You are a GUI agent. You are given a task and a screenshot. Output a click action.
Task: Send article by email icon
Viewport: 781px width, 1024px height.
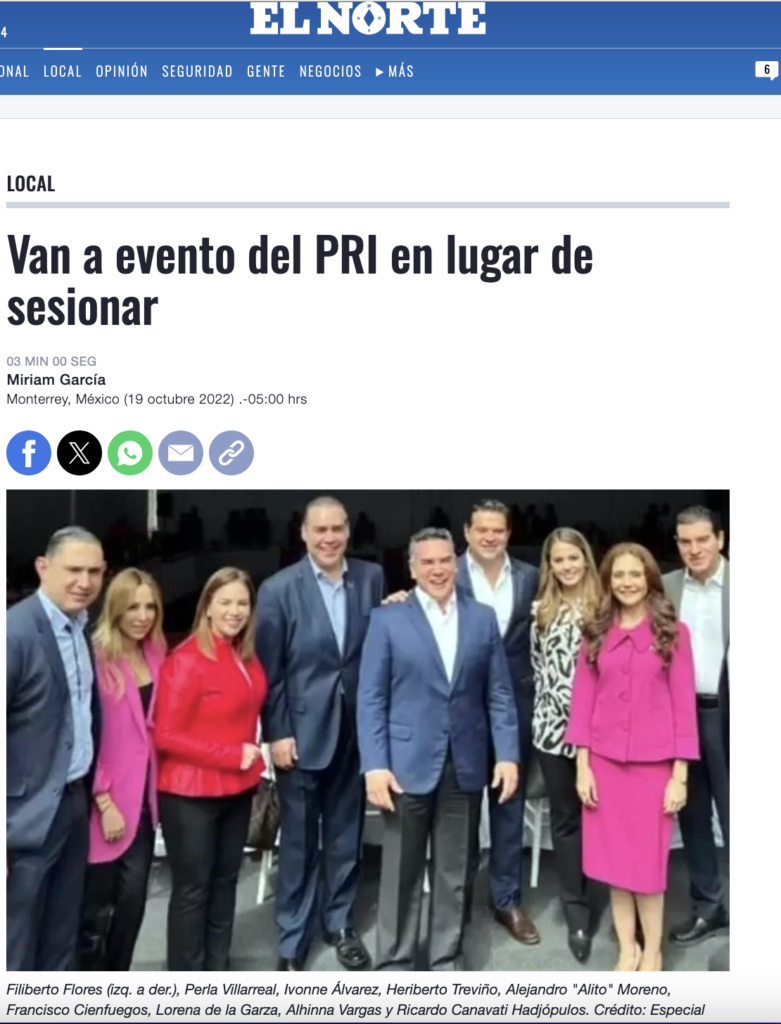181,453
